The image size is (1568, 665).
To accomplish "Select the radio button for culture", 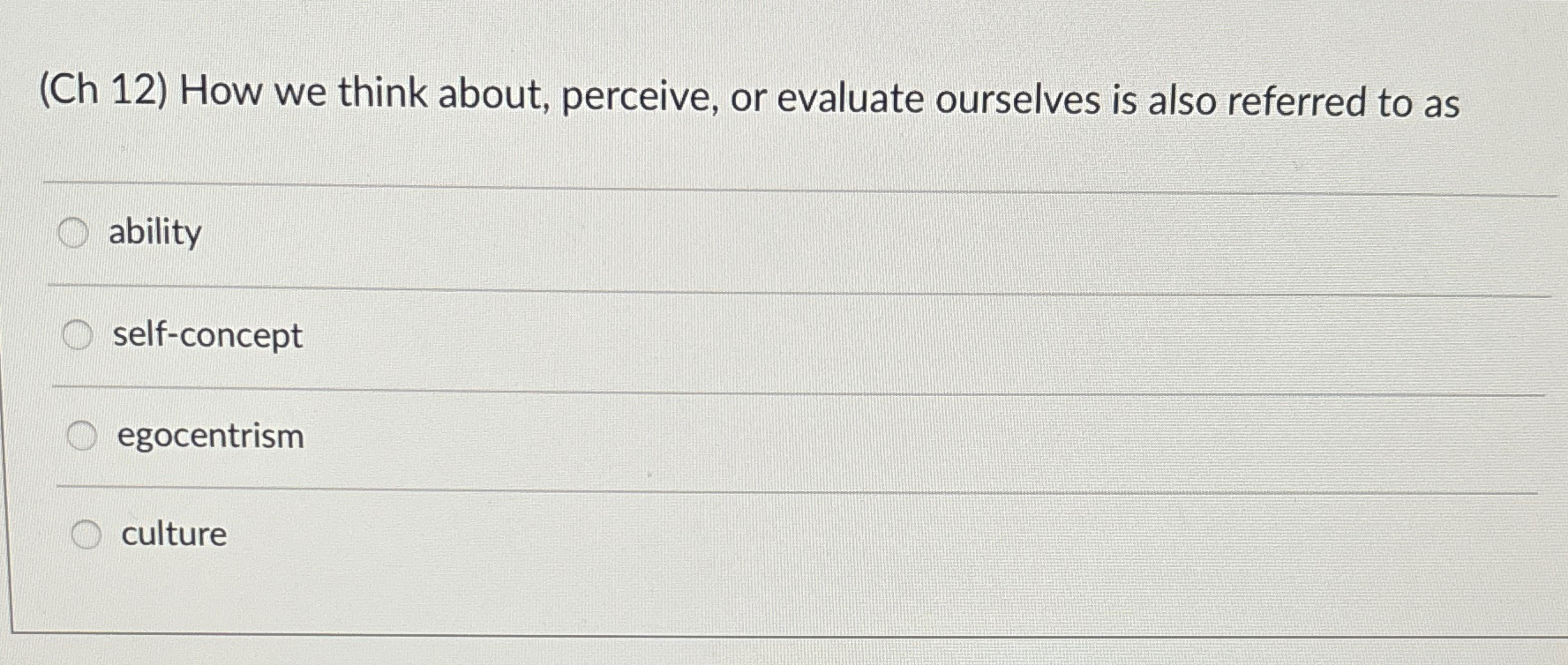I will click(x=88, y=534).
